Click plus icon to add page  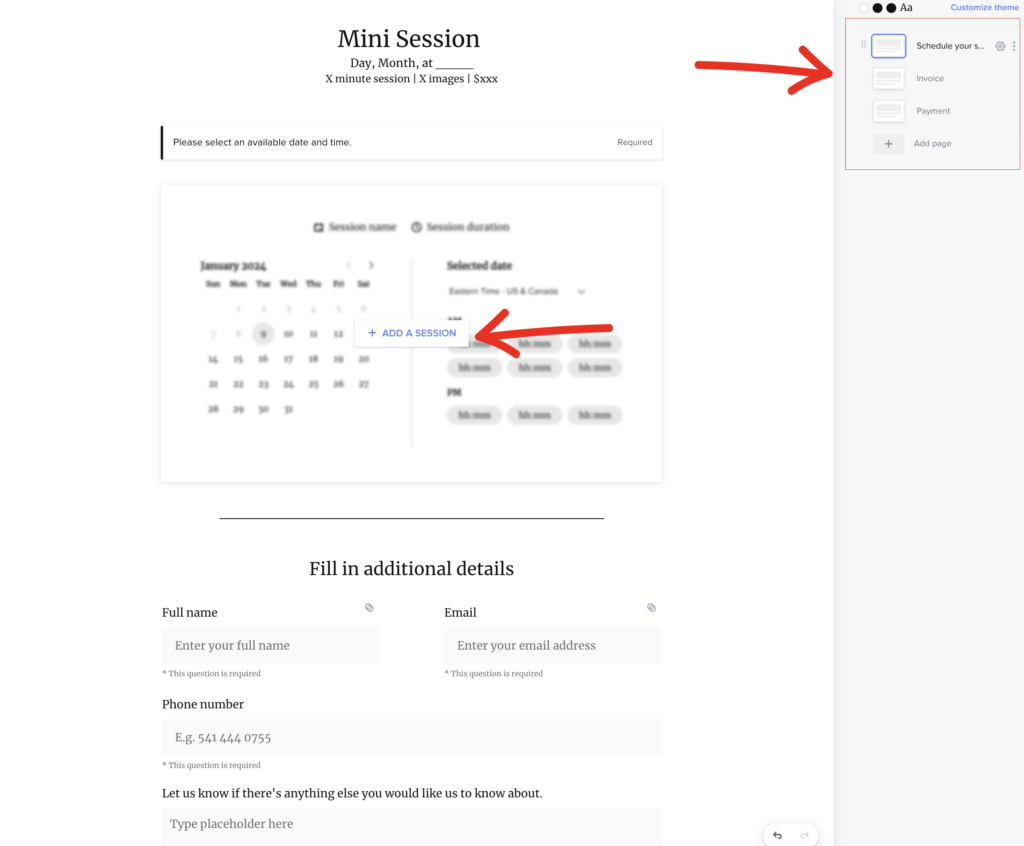(x=888, y=144)
